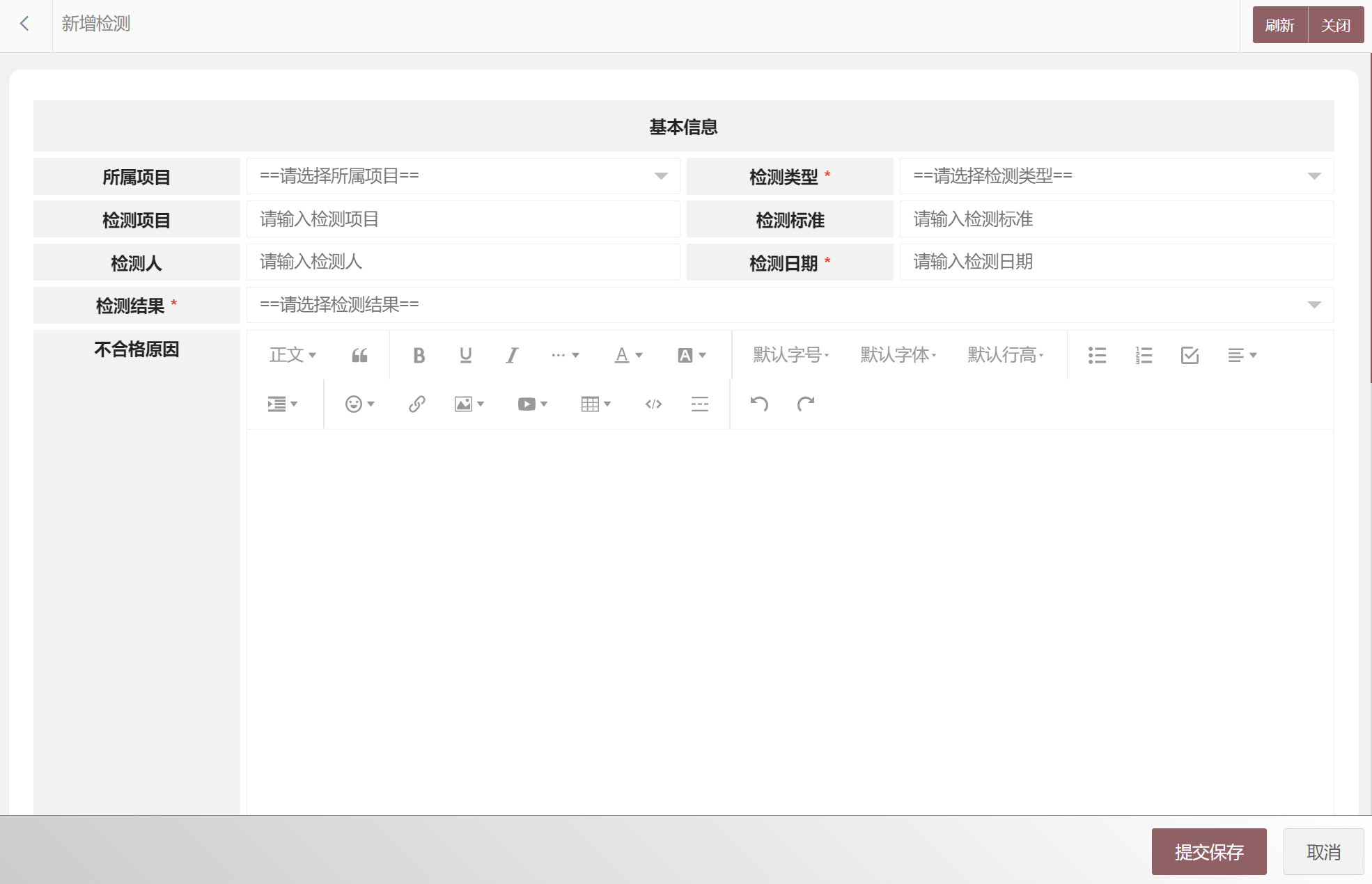The height and width of the screenshot is (884, 1372).
Task: Apply underline text formatting
Action: (x=465, y=356)
